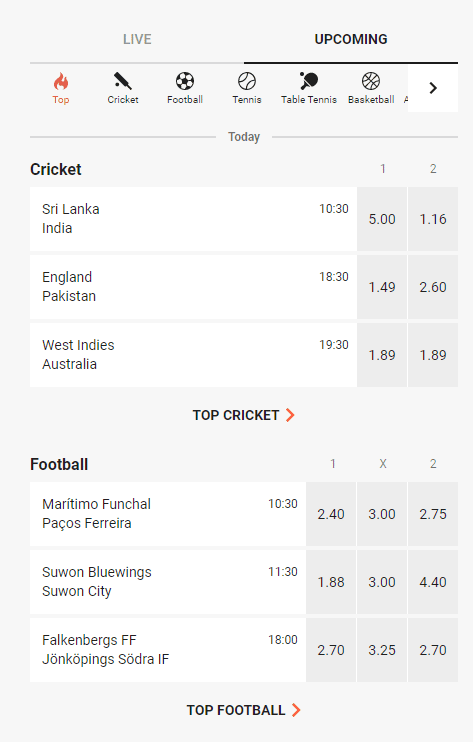This screenshot has height=742, width=473.
Task: Pick Sri Lanka win odds 5.00
Action: point(382,219)
